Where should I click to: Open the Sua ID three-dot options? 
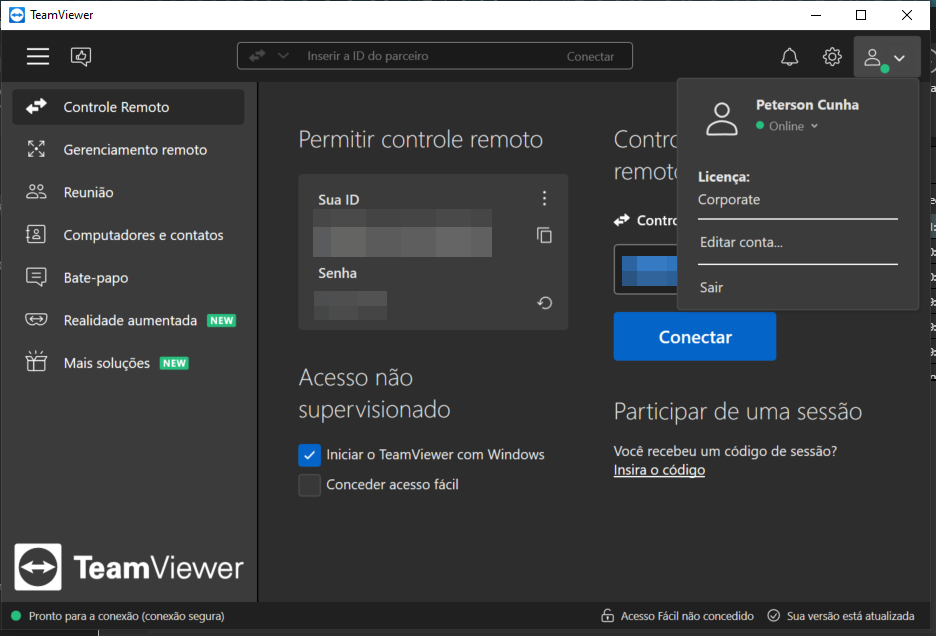tap(544, 198)
